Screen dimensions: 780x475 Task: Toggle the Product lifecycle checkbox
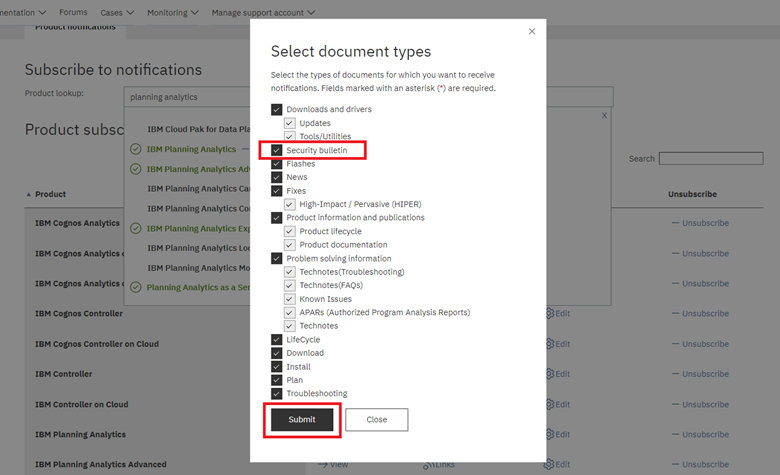click(290, 231)
